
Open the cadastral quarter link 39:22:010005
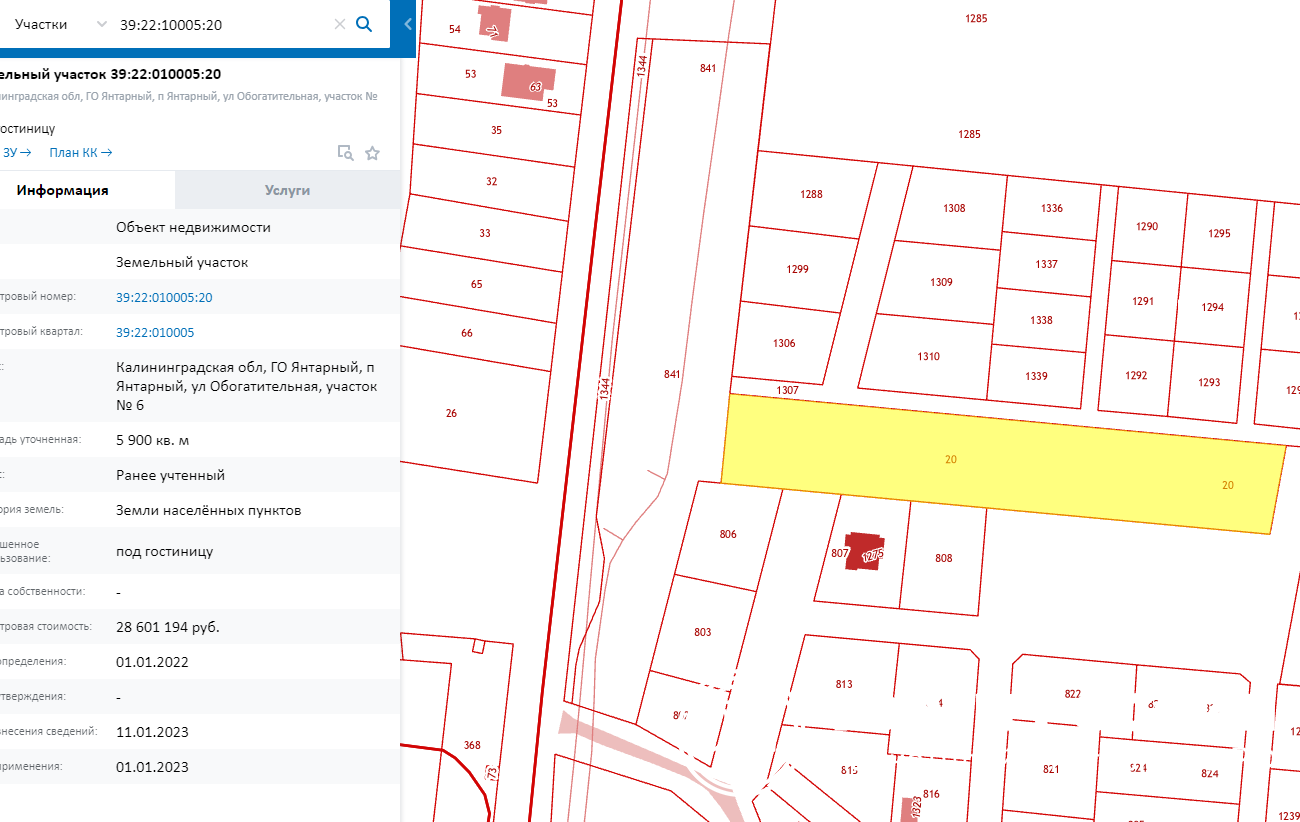(x=155, y=332)
